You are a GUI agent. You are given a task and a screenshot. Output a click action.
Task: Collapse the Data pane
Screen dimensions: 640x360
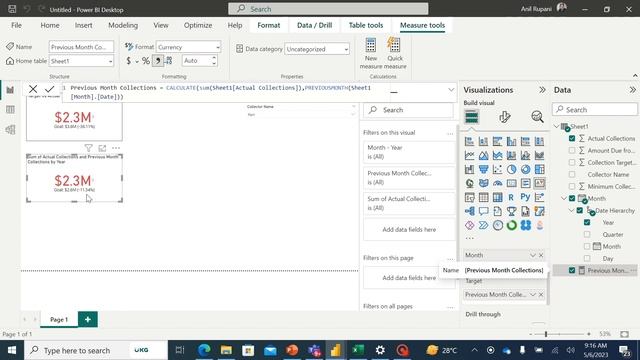[x=633, y=90]
